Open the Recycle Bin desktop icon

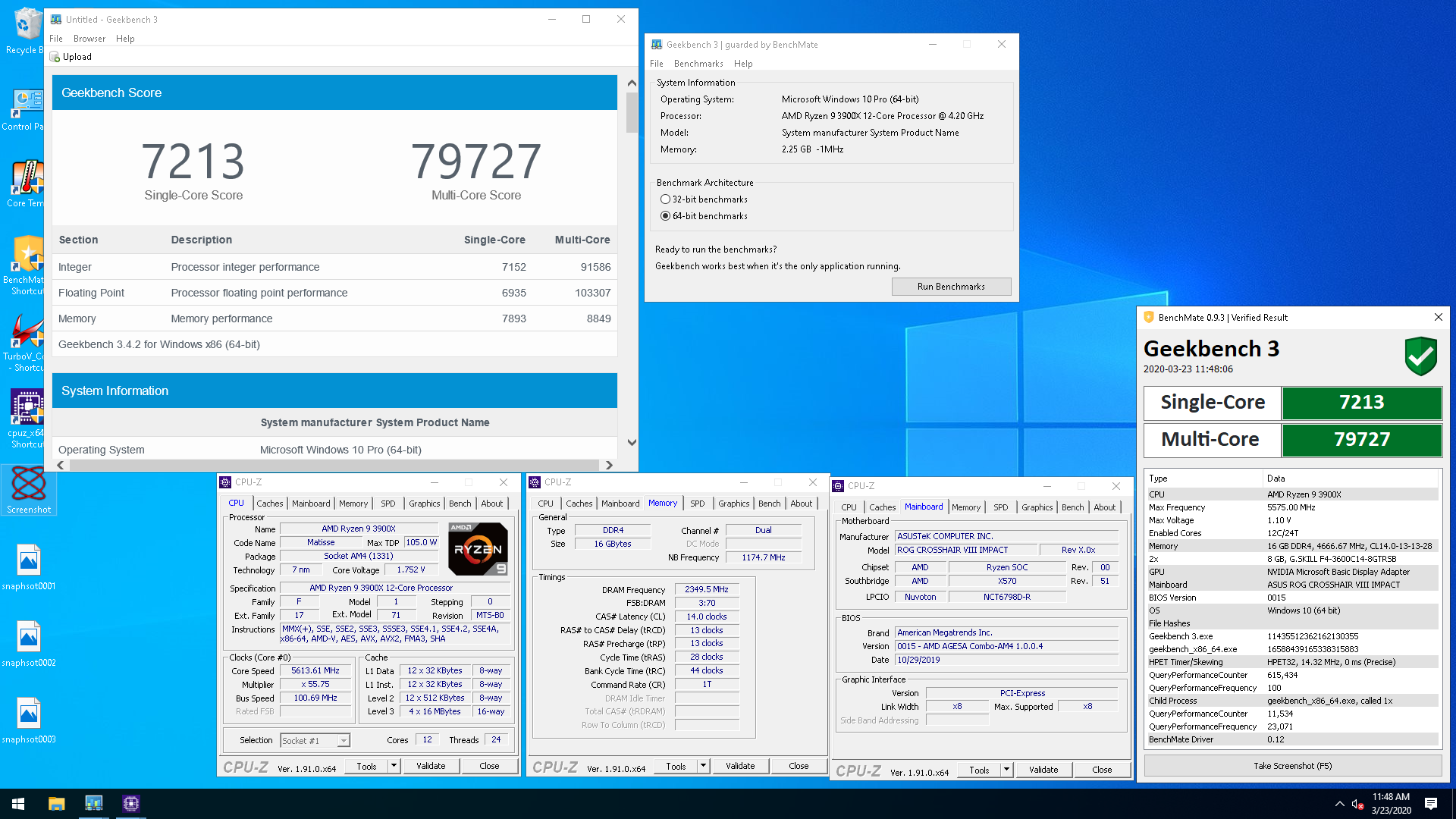pos(28,30)
